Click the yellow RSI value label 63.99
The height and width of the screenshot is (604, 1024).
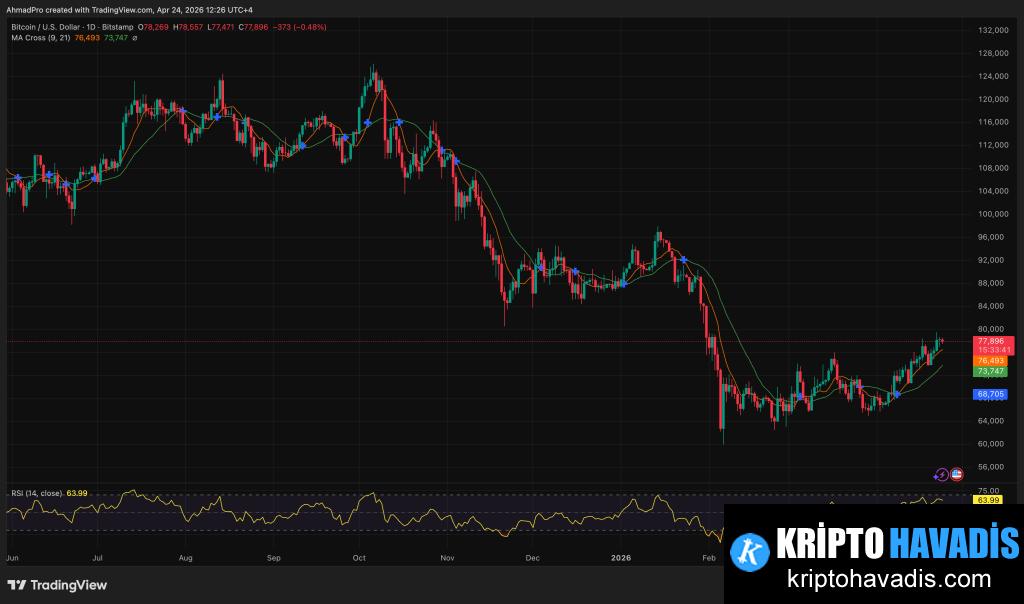988,499
